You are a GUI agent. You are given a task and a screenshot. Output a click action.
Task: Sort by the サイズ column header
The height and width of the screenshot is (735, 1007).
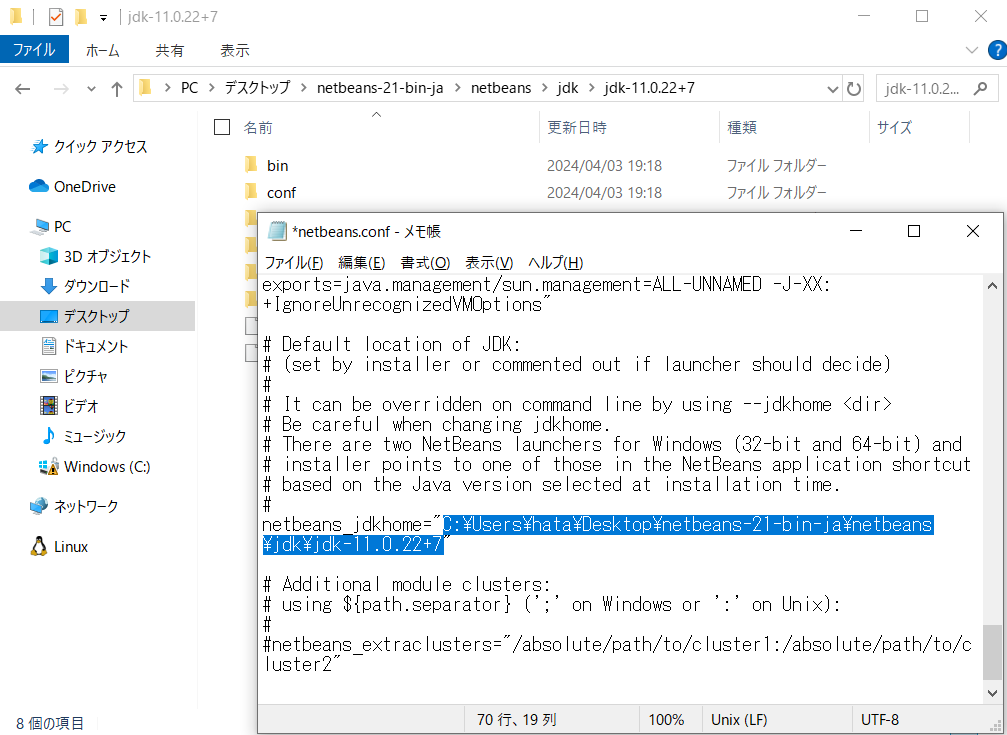[x=895, y=127]
